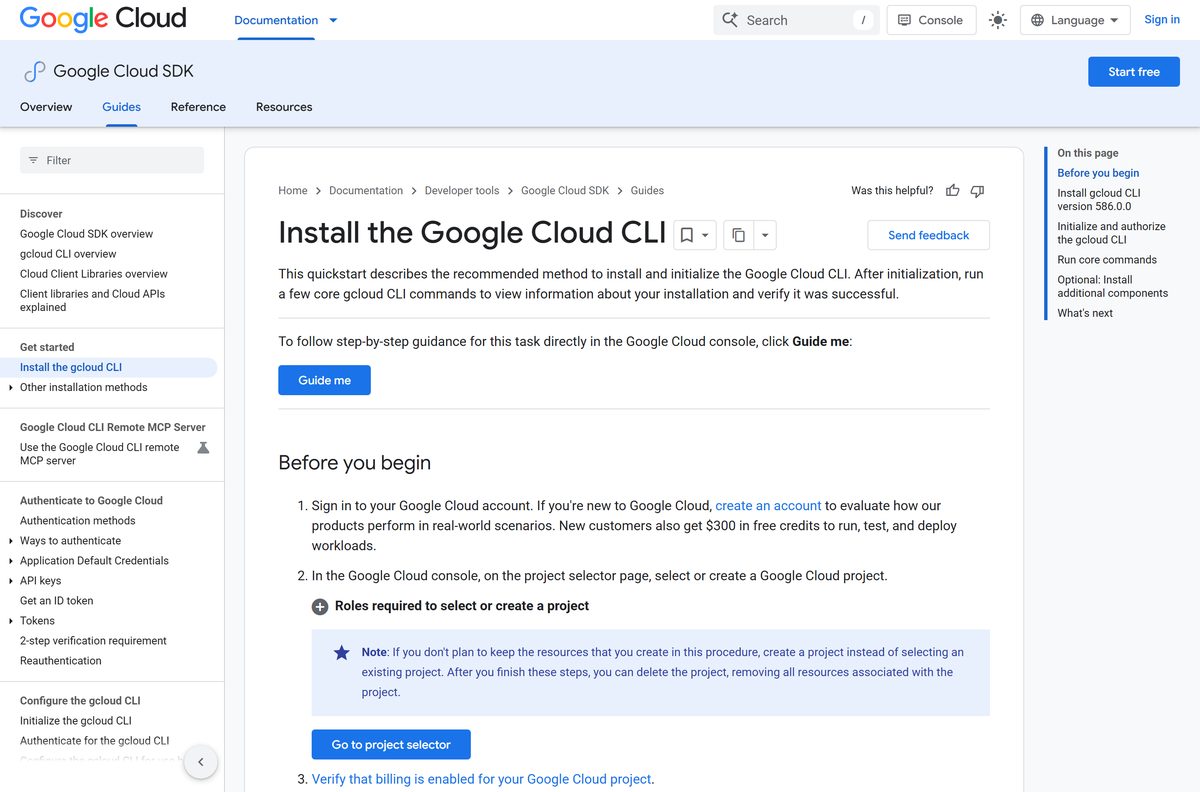
Task: Open Google Cloud SDK overview in sidebar
Action: (87, 234)
